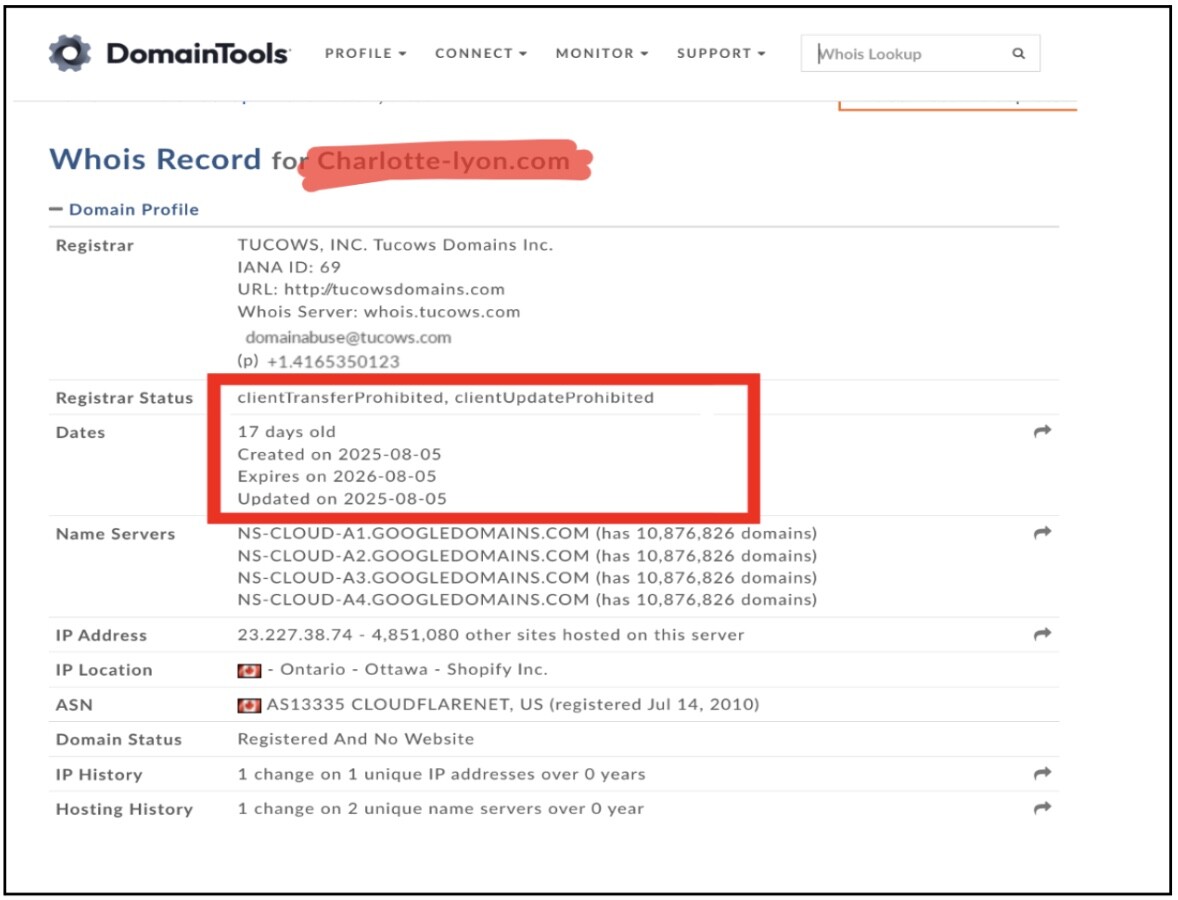Click the Canadian flag in the IP Location row
Viewport: 1178px width, 900px height.
point(249,670)
